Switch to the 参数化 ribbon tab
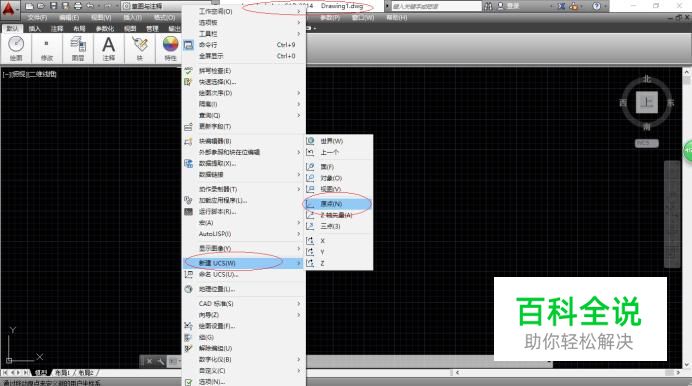This screenshot has width=692, height=386. pyautogui.click(x=105, y=29)
